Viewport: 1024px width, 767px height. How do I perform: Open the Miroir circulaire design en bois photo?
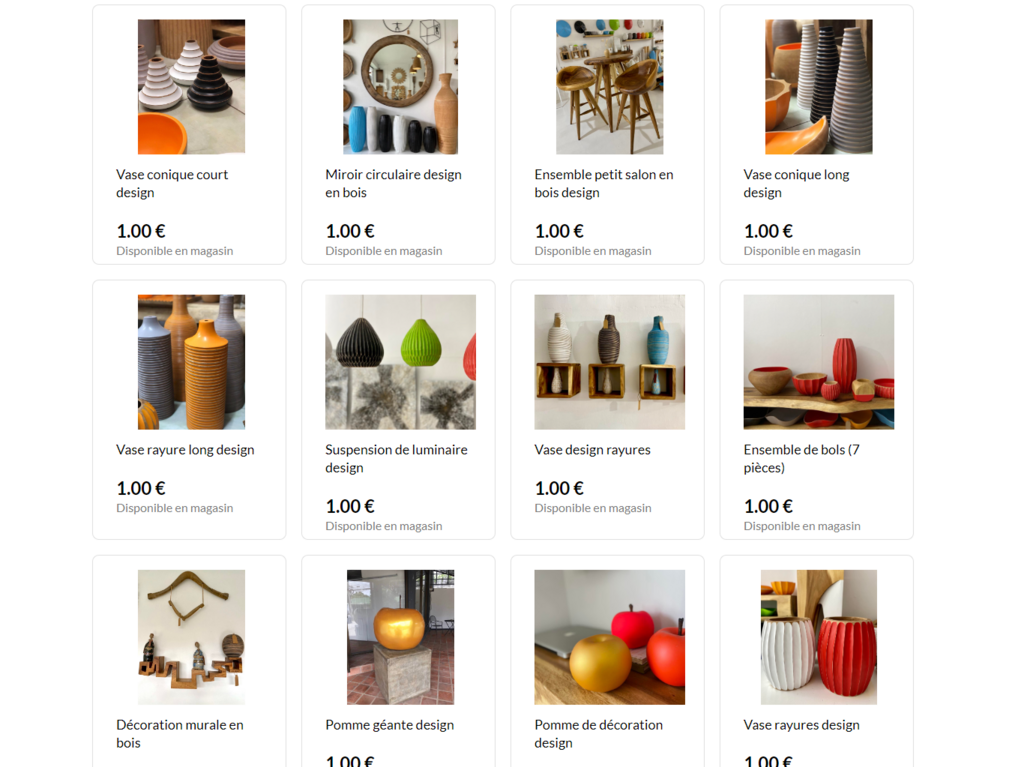400,87
